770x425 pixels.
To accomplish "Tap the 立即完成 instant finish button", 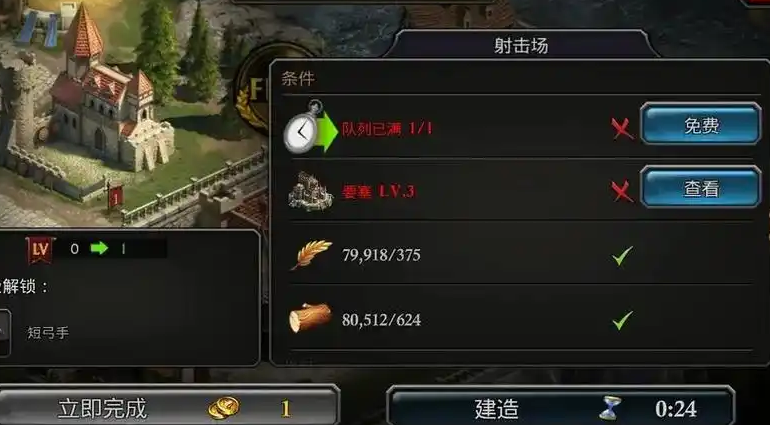I will (168, 407).
